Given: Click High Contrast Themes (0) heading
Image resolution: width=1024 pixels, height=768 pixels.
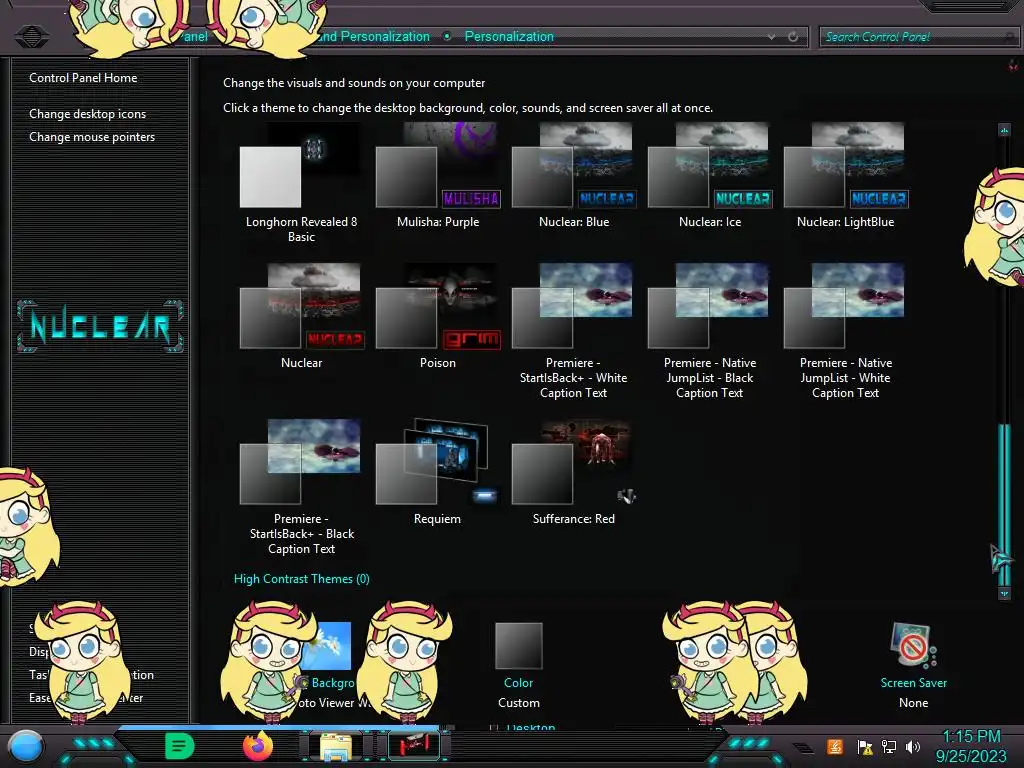Looking at the screenshot, I should coord(302,579).
